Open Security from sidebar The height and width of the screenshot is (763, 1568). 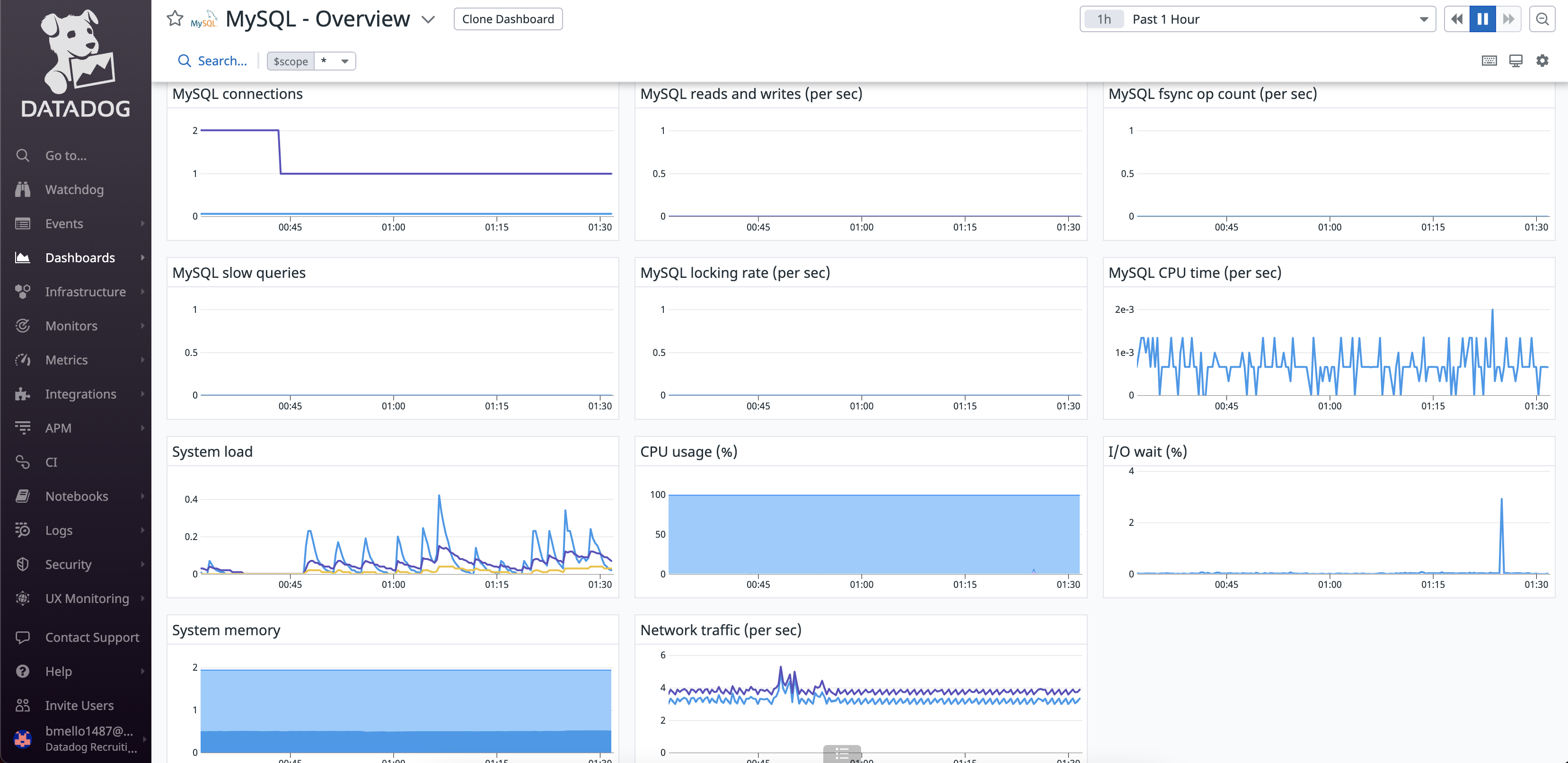(x=68, y=565)
